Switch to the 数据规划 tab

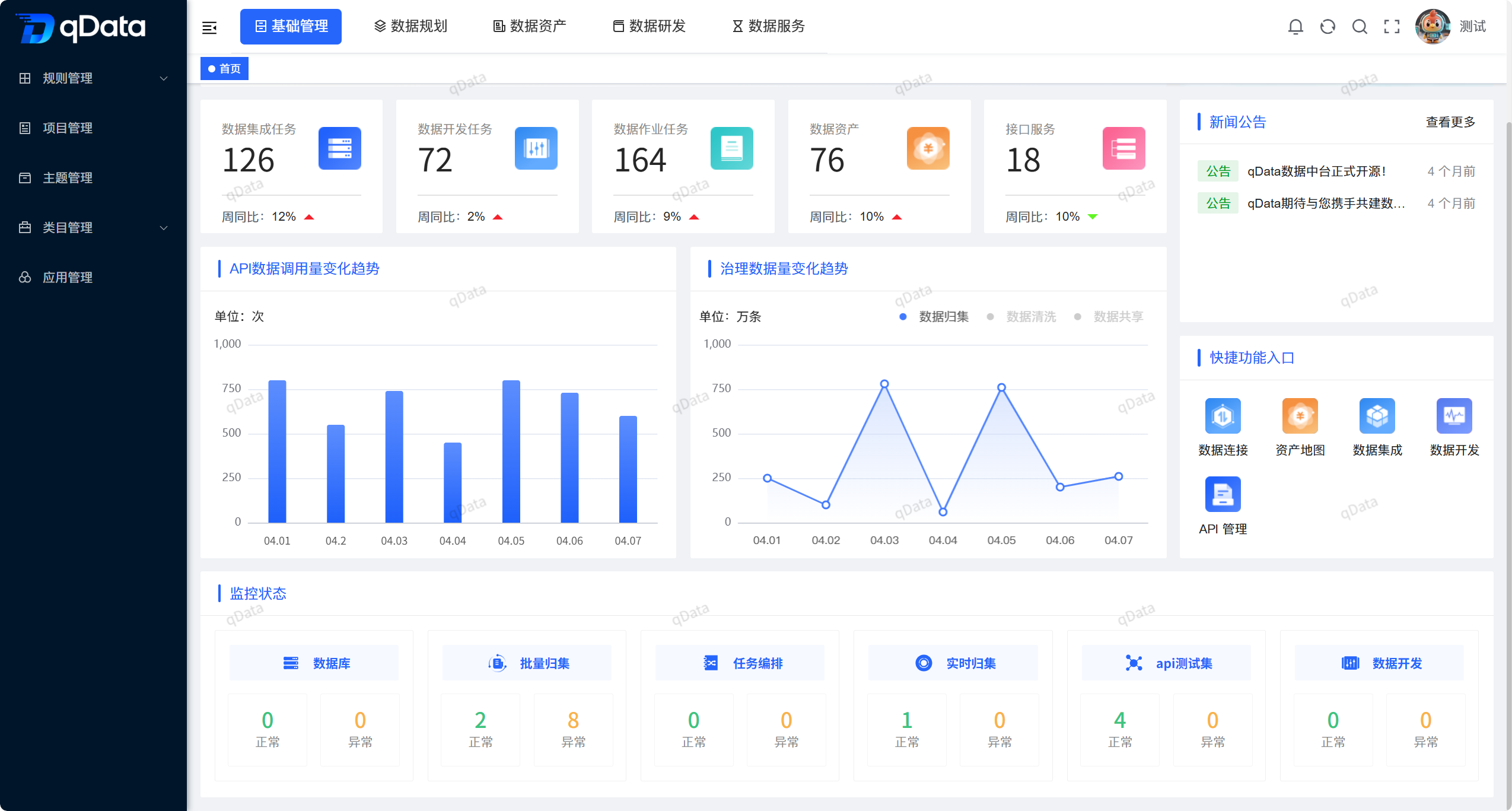[x=410, y=27]
